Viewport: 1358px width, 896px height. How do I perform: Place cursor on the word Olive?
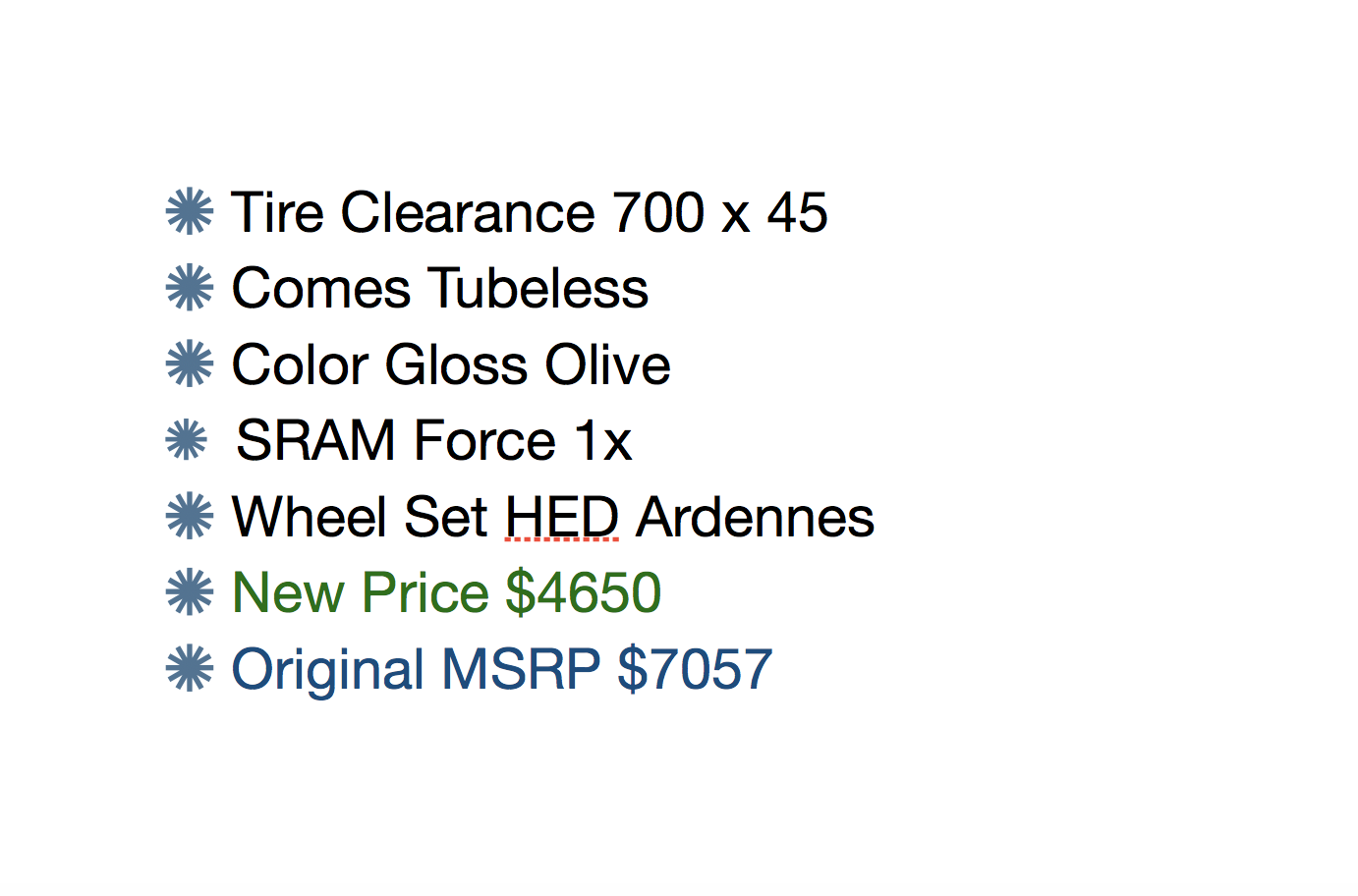[607, 365]
